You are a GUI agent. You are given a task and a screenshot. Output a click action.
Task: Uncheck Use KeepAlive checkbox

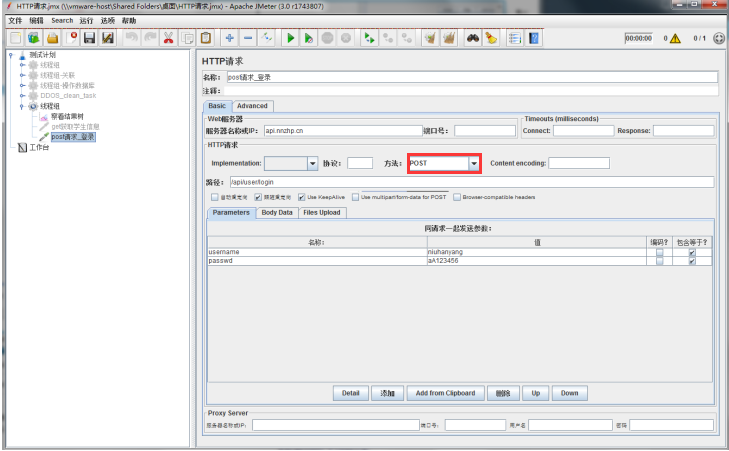tap(301, 197)
